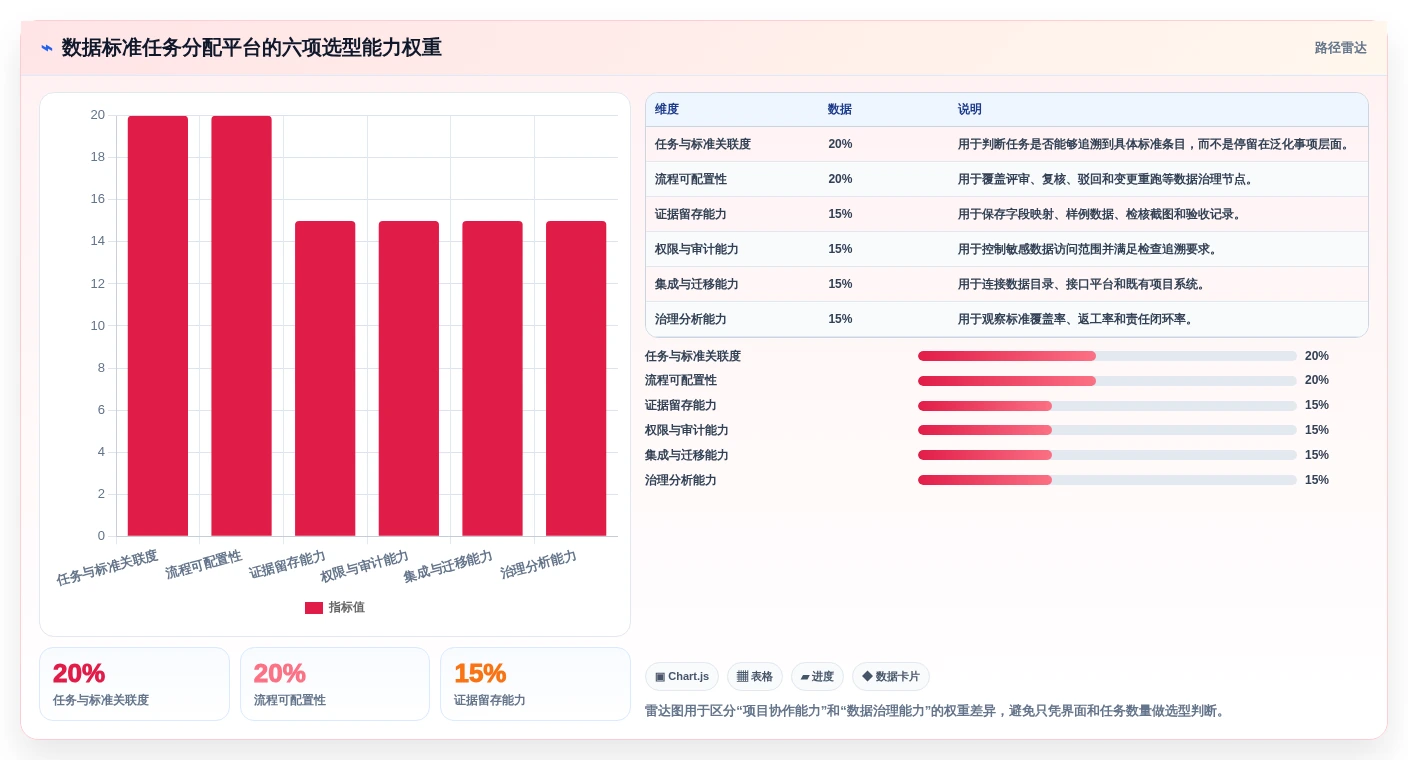Click the 说明 column header
This screenshot has width=1408, height=760.
[970, 110]
